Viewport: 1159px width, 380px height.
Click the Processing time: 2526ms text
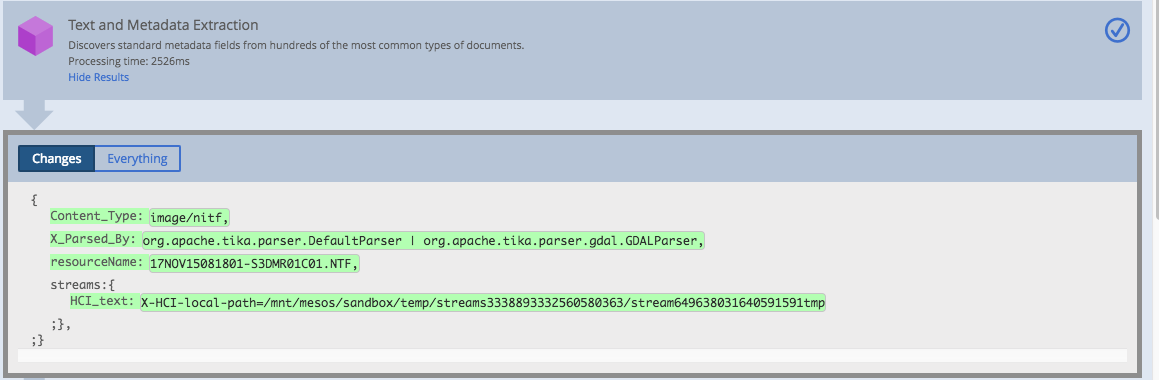[129, 61]
